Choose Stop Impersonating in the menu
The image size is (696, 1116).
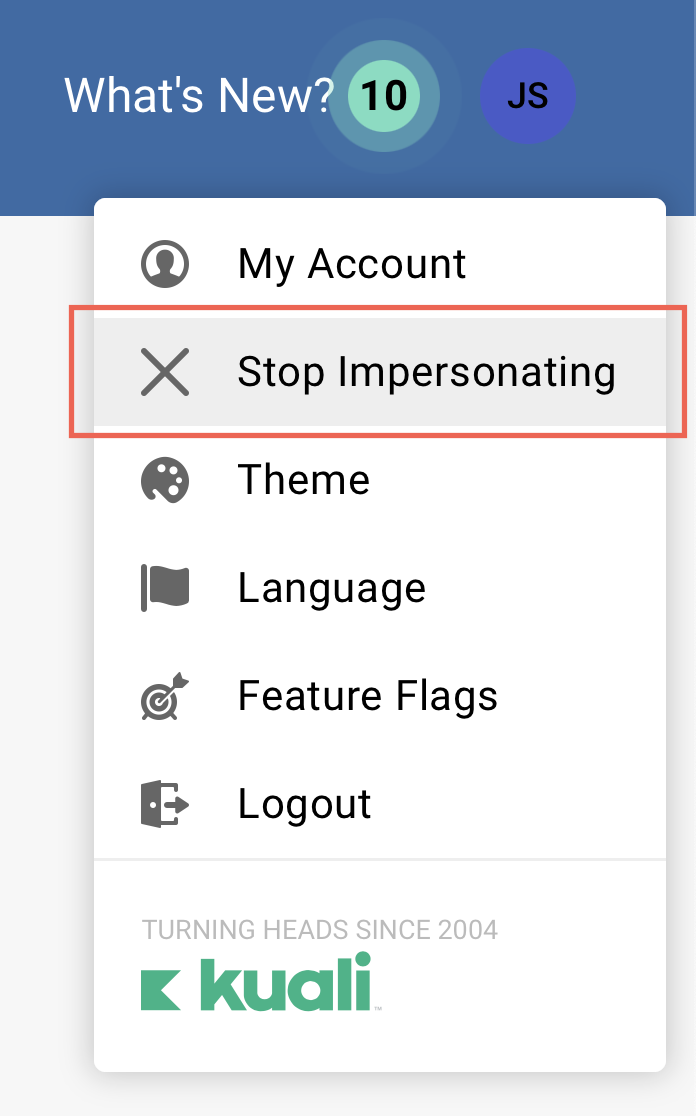pos(425,371)
